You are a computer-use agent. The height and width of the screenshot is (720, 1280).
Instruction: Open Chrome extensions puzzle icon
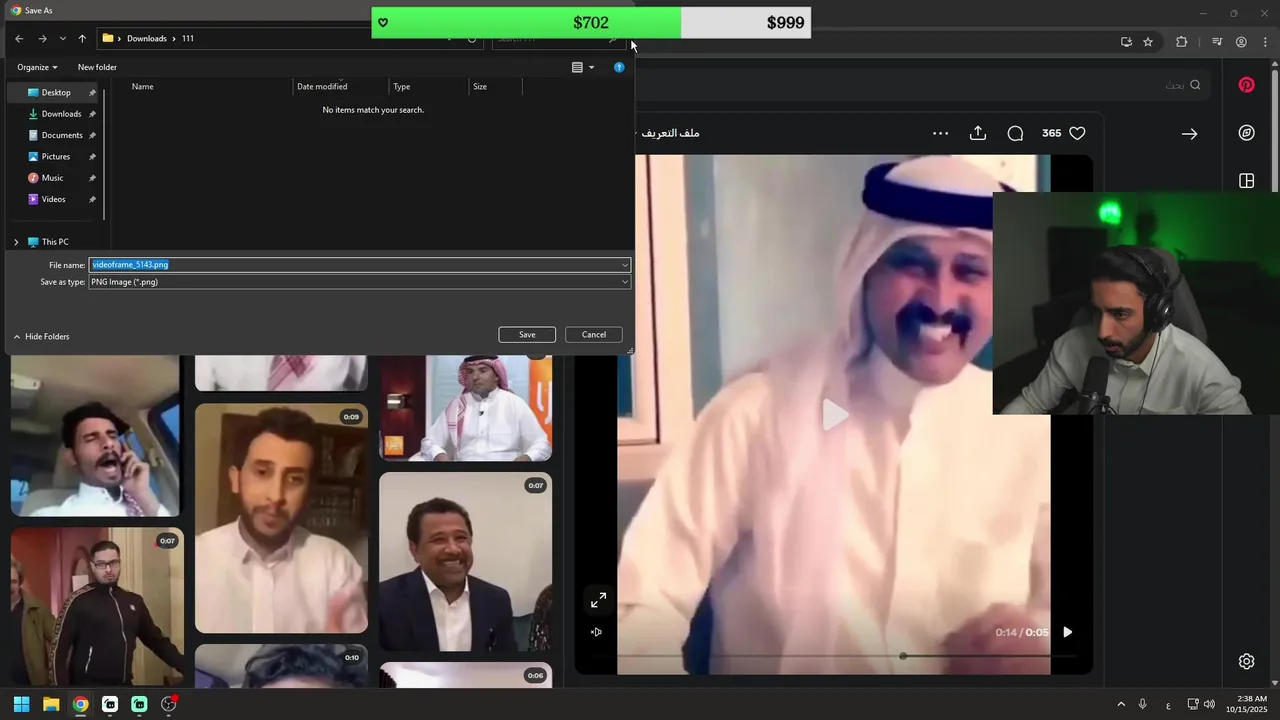(1181, 42)
